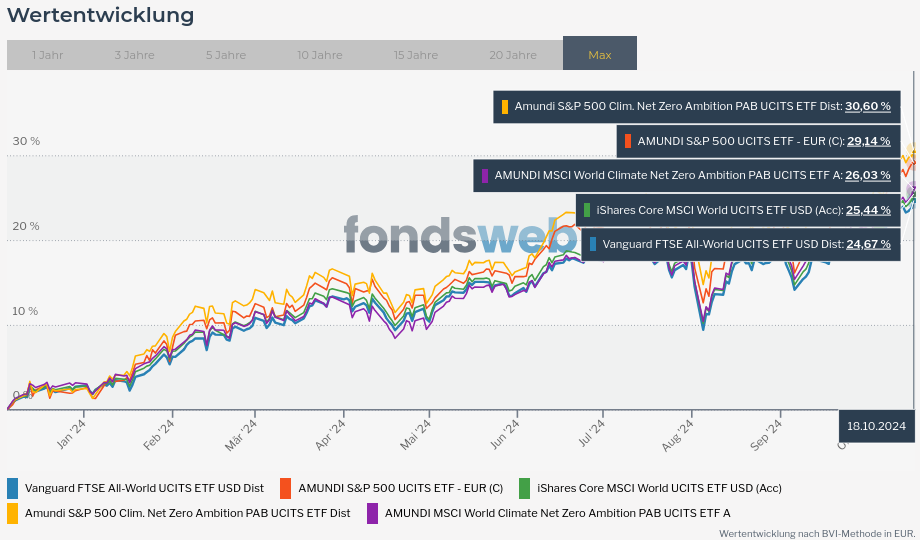The image size is (920, 540).
Task: Click the Max time range tab
Action: [600, 55]
